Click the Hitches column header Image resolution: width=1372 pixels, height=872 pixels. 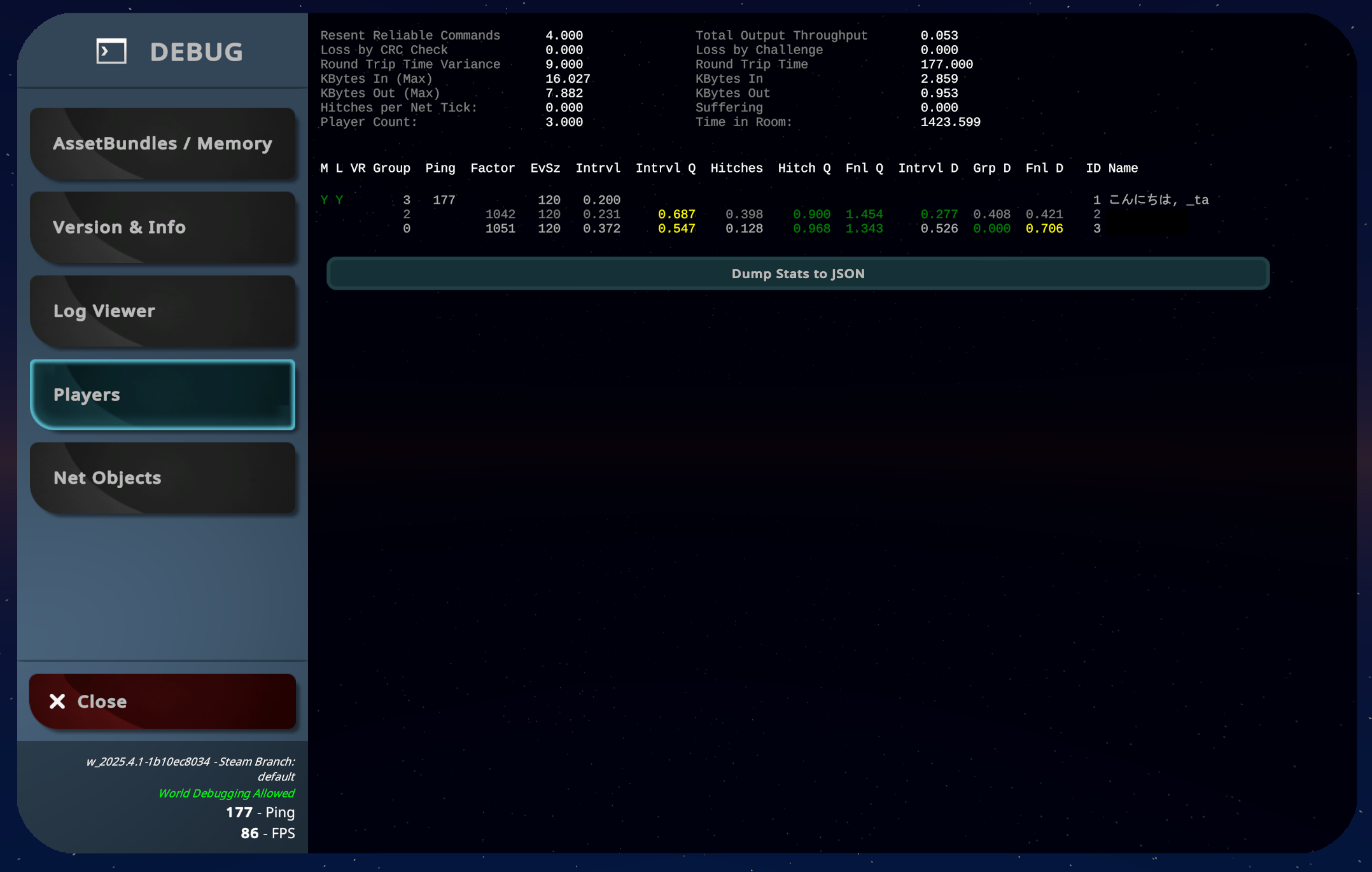(736, 168)
